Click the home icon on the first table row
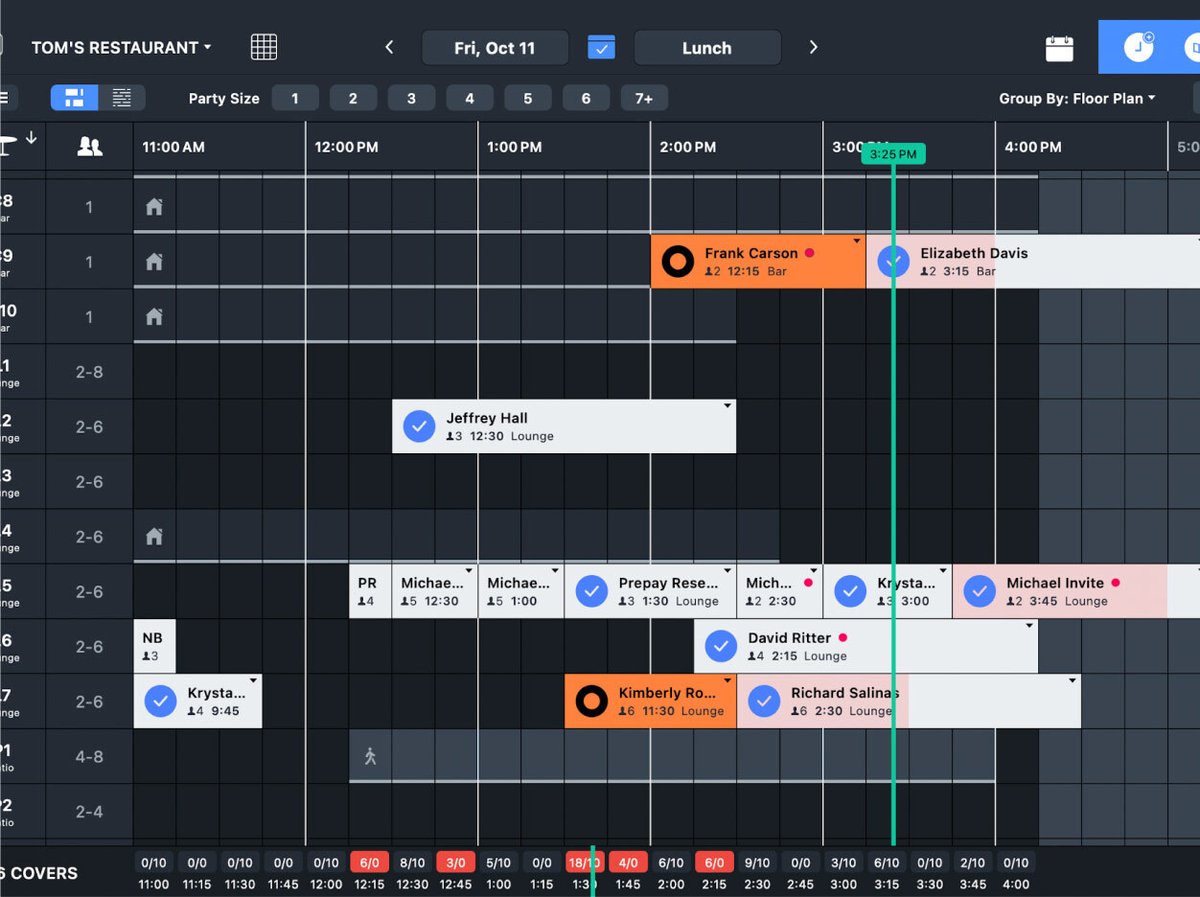The width and height of the screenshot is (1200, 897). pyautogui.click(x=154, y=206)
